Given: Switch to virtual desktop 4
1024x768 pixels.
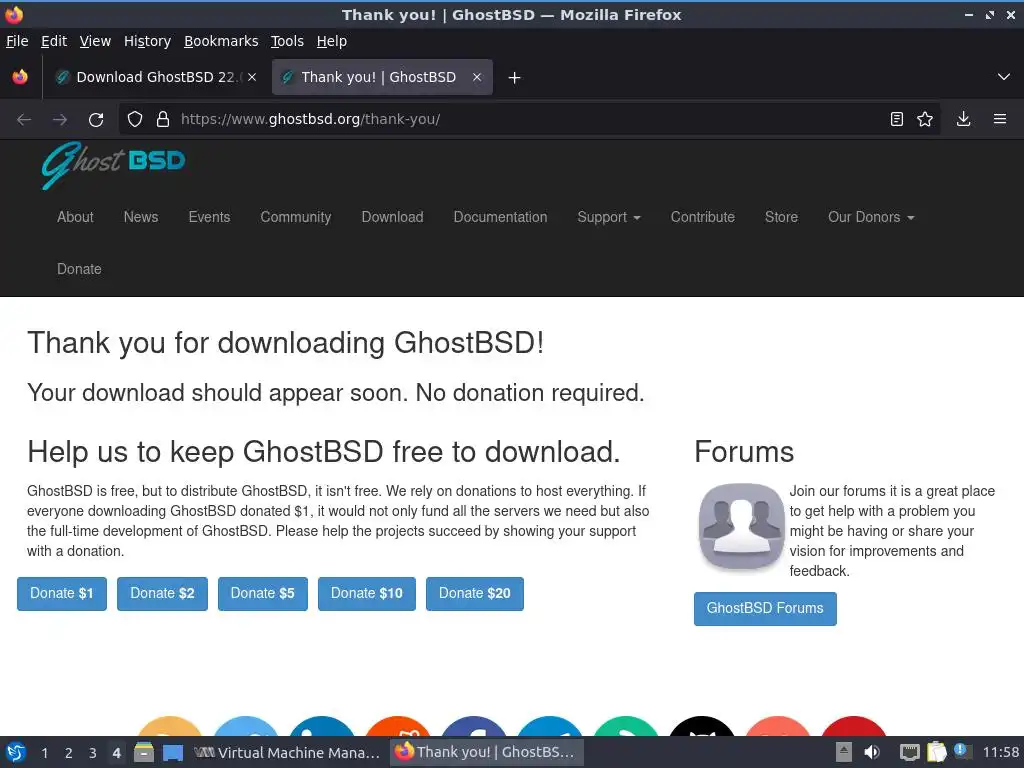Looking at the screenshot, I should click(116, 753).
